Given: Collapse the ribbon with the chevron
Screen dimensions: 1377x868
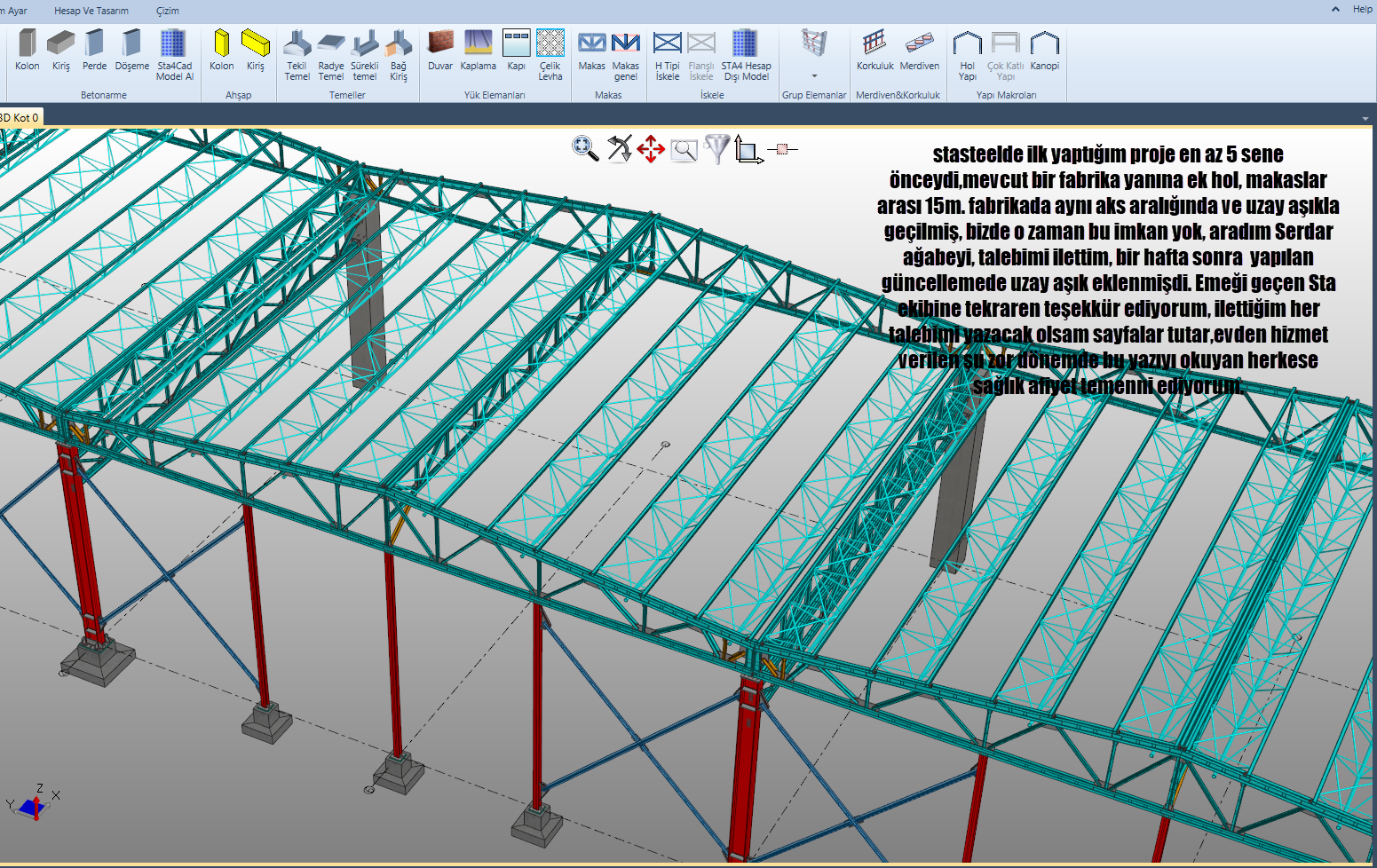Looking at the screenshot, I should point(1335,9).
